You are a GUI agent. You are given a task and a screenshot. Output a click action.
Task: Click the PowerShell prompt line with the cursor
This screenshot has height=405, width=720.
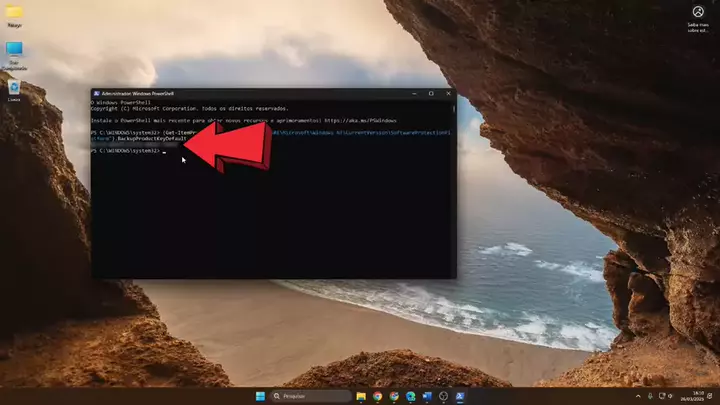pyautogui.click(x=160, y=151)
